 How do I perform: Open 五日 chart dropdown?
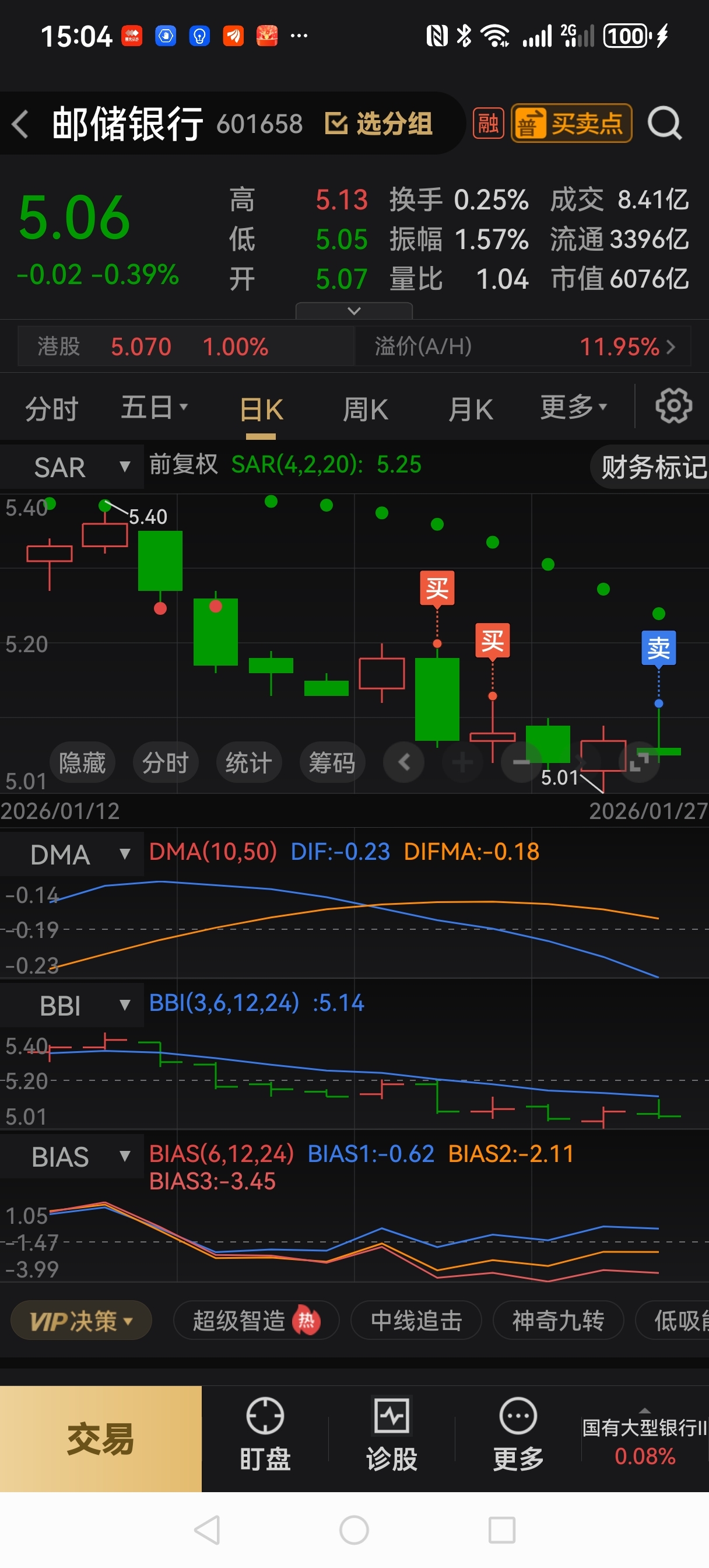154,407
